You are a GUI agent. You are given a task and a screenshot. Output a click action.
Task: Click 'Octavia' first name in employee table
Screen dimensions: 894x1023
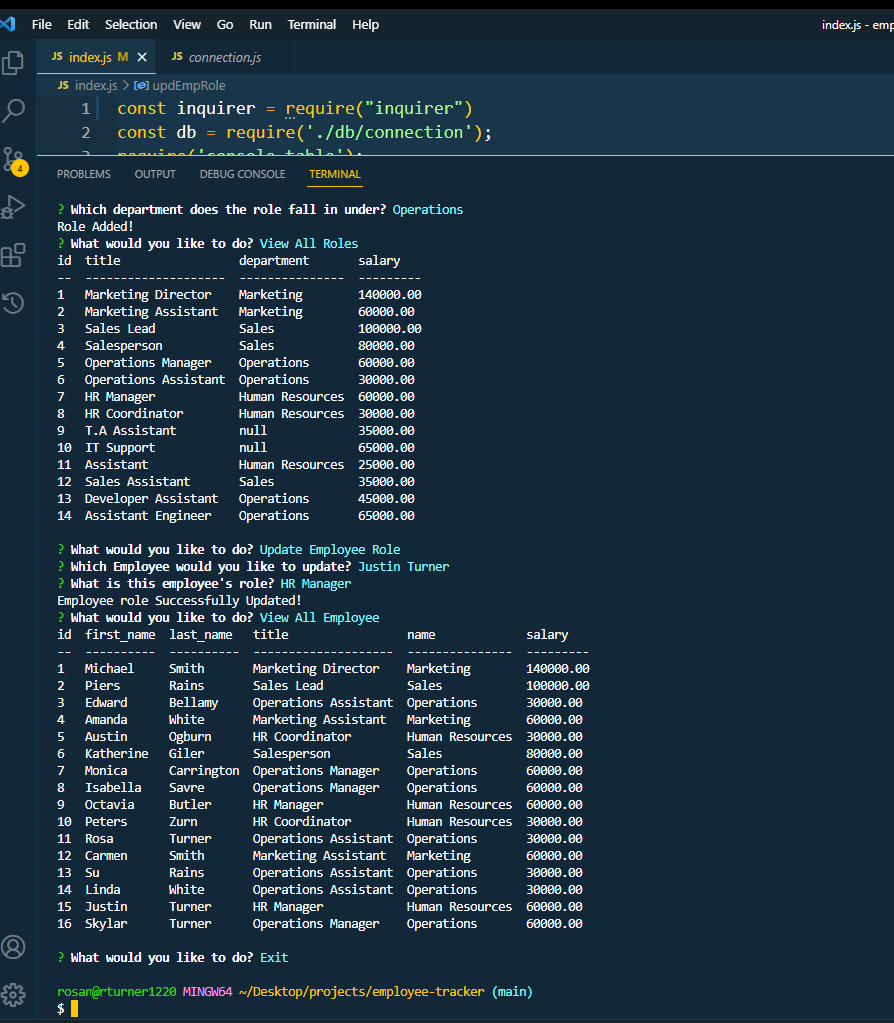pos(109,804)
